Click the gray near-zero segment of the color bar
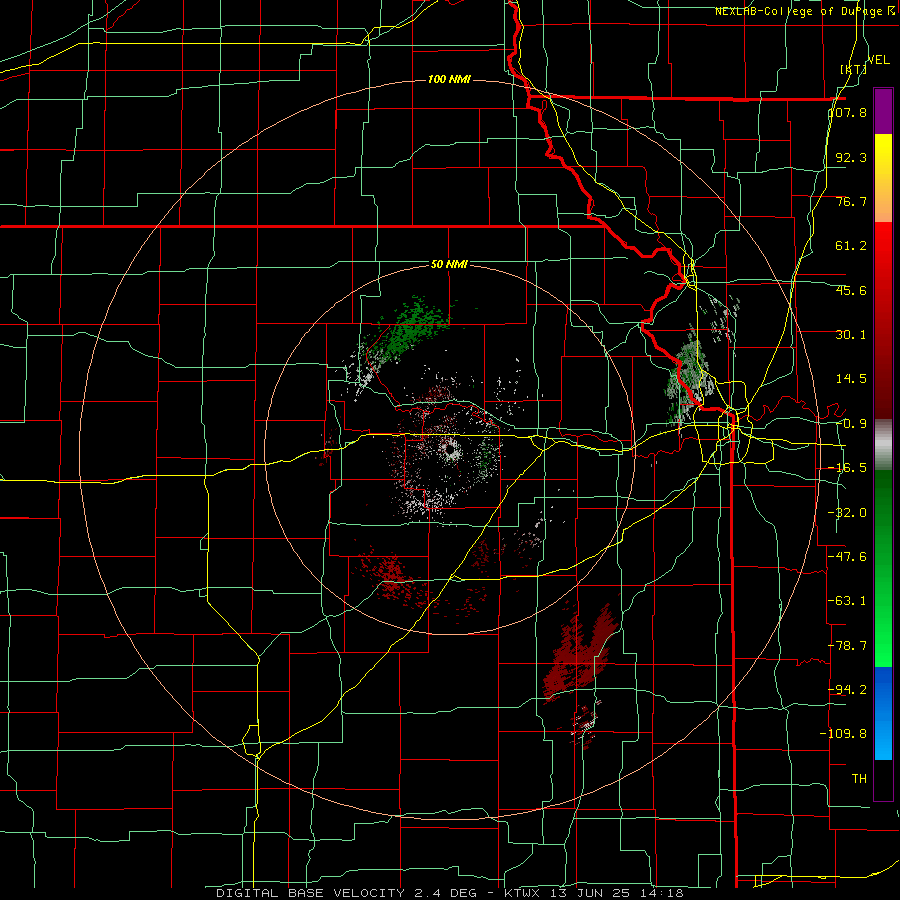Viewport: 900px width, 900px height. coord(883,445)
